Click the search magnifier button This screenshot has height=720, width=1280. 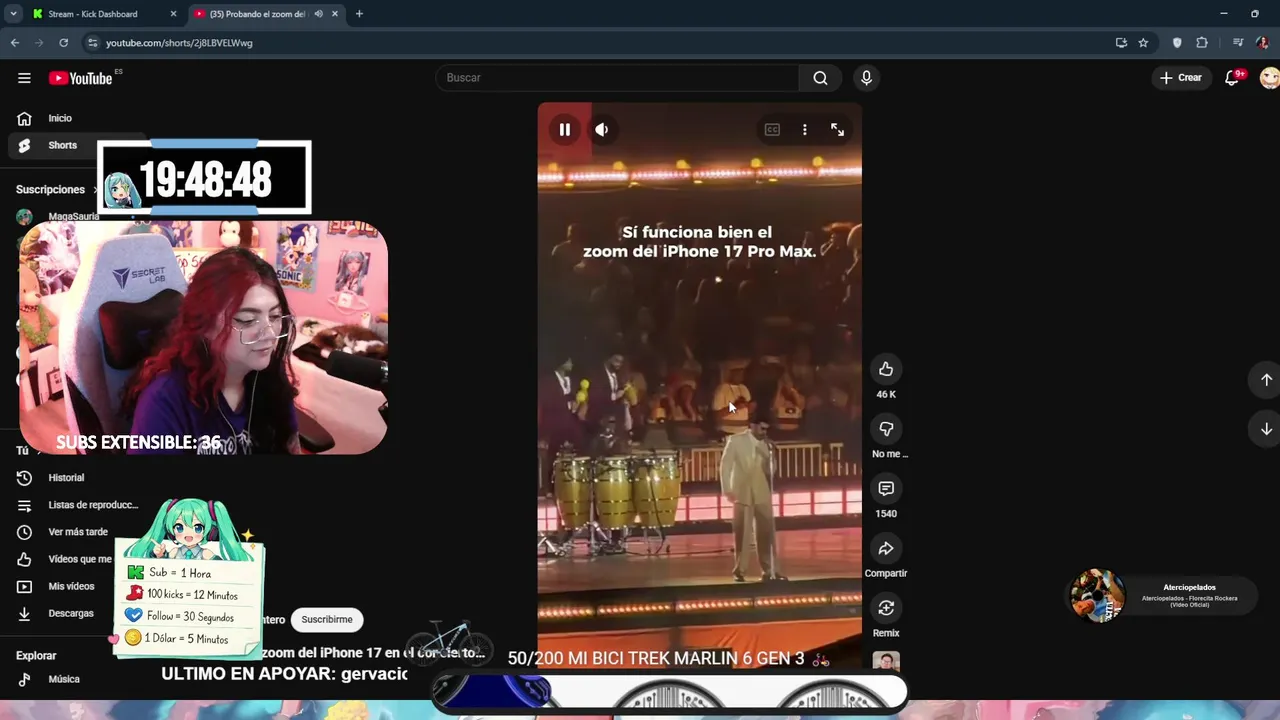(820, 78)
